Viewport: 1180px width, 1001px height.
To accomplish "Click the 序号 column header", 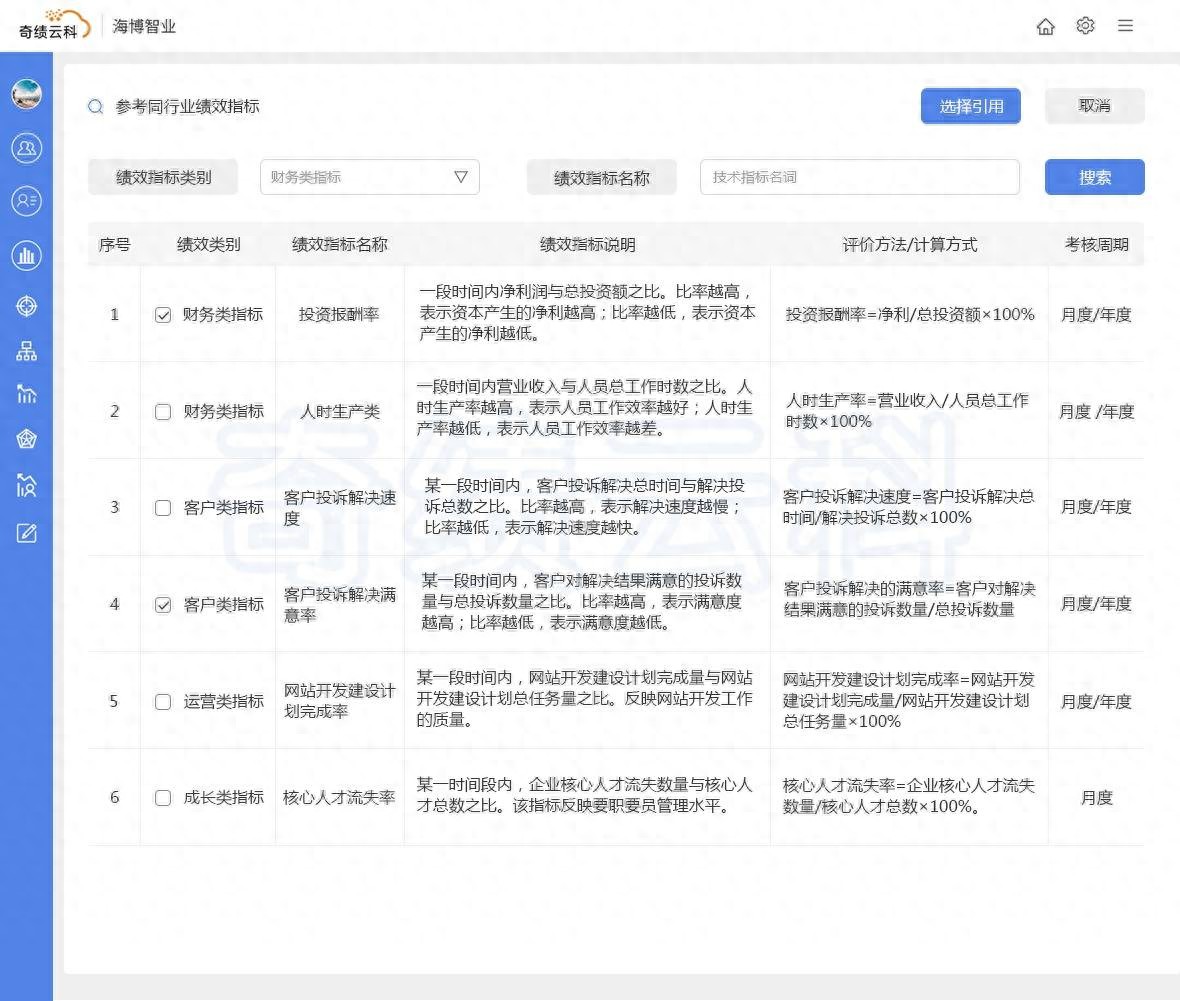I will [x=114, y=245].
